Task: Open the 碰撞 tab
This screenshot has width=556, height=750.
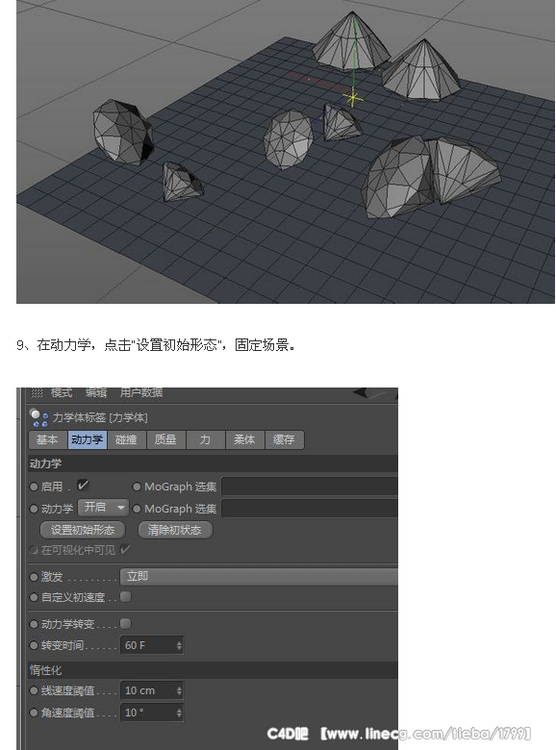Action: (126, 440)
